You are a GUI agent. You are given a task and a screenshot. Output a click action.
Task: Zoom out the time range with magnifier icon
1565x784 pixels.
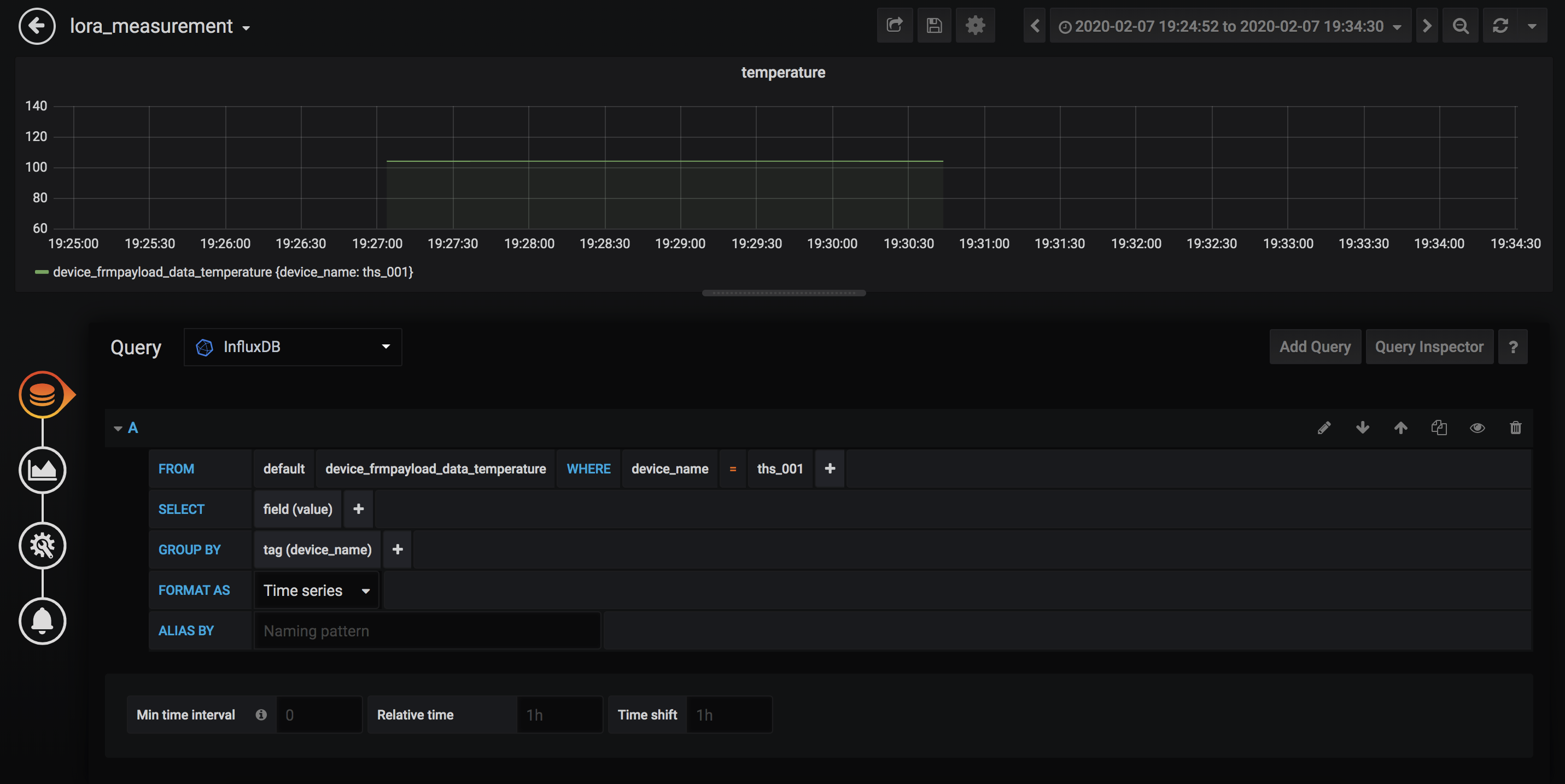coord(1461,26)
